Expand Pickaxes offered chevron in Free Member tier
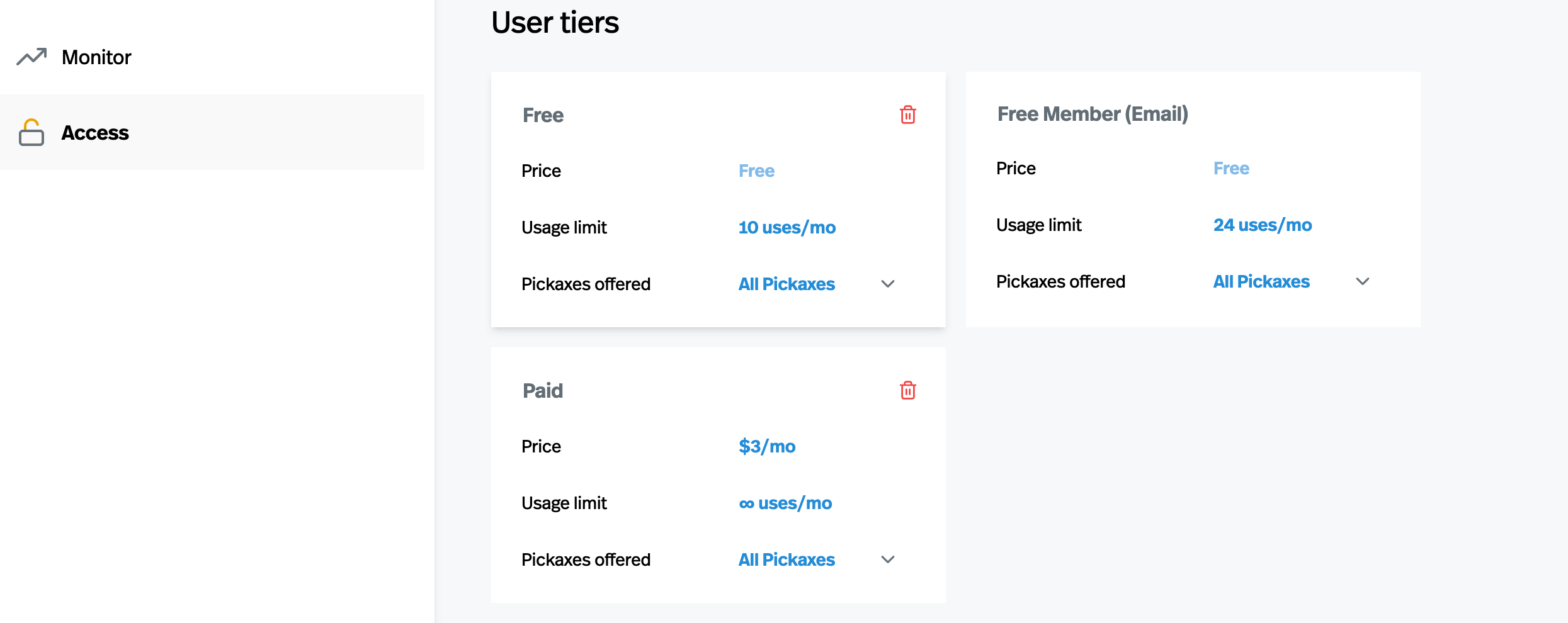The height and width of the screenshot is (623, 1568). click(1362, 281)
